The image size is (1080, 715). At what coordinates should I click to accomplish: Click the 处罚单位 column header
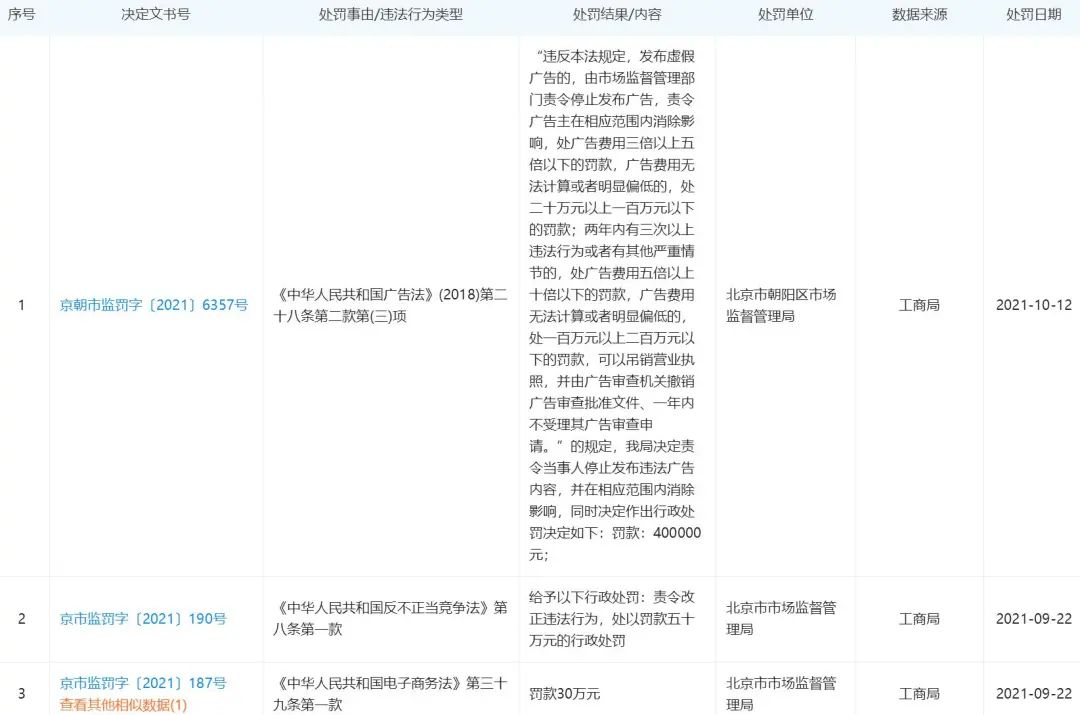tap(785, 14)
